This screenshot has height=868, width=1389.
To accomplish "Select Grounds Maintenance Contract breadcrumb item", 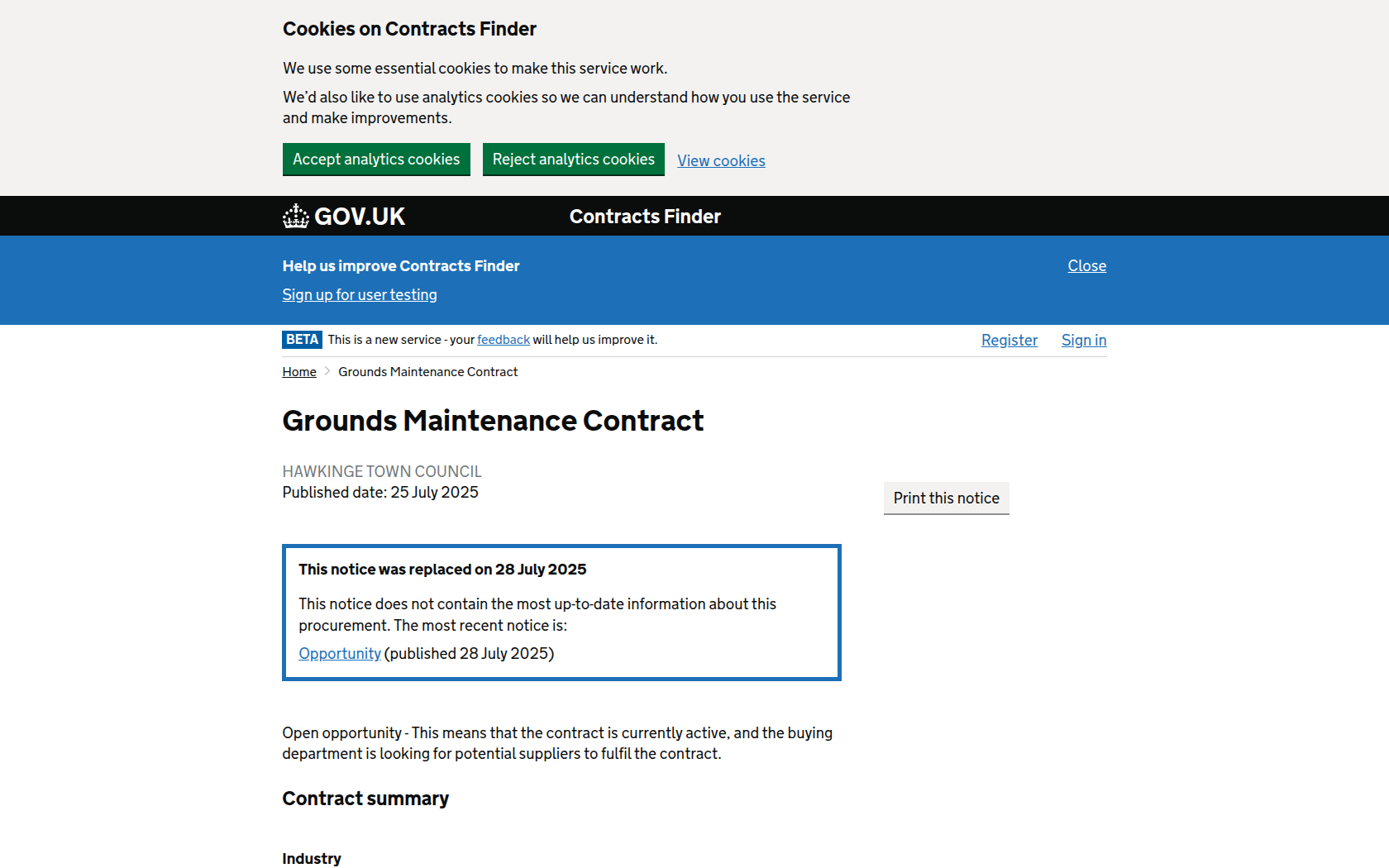I will [427, 372].
